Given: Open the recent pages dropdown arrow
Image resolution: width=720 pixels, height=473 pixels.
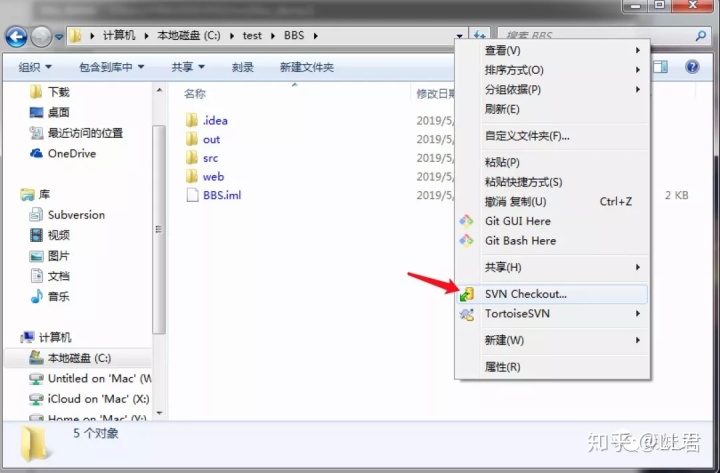Looking at the screenshot, I should [x=59, y=37].
